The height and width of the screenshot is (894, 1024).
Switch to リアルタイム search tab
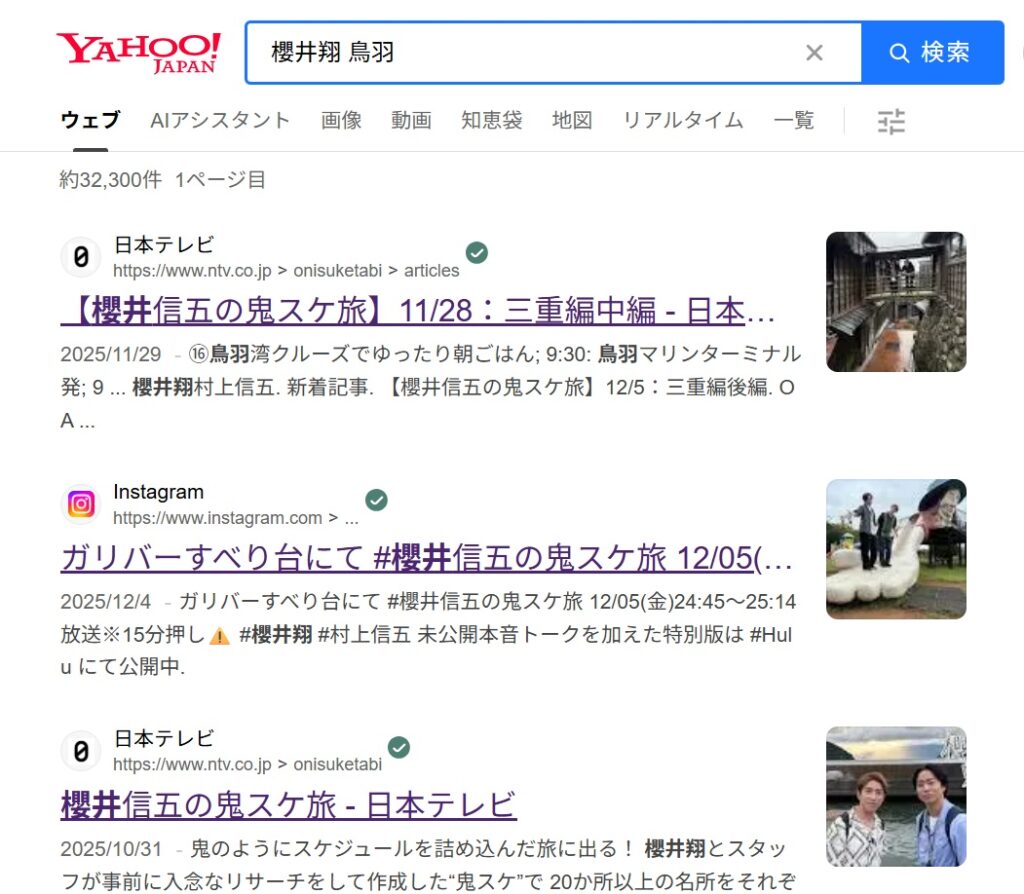pos(682,121)
